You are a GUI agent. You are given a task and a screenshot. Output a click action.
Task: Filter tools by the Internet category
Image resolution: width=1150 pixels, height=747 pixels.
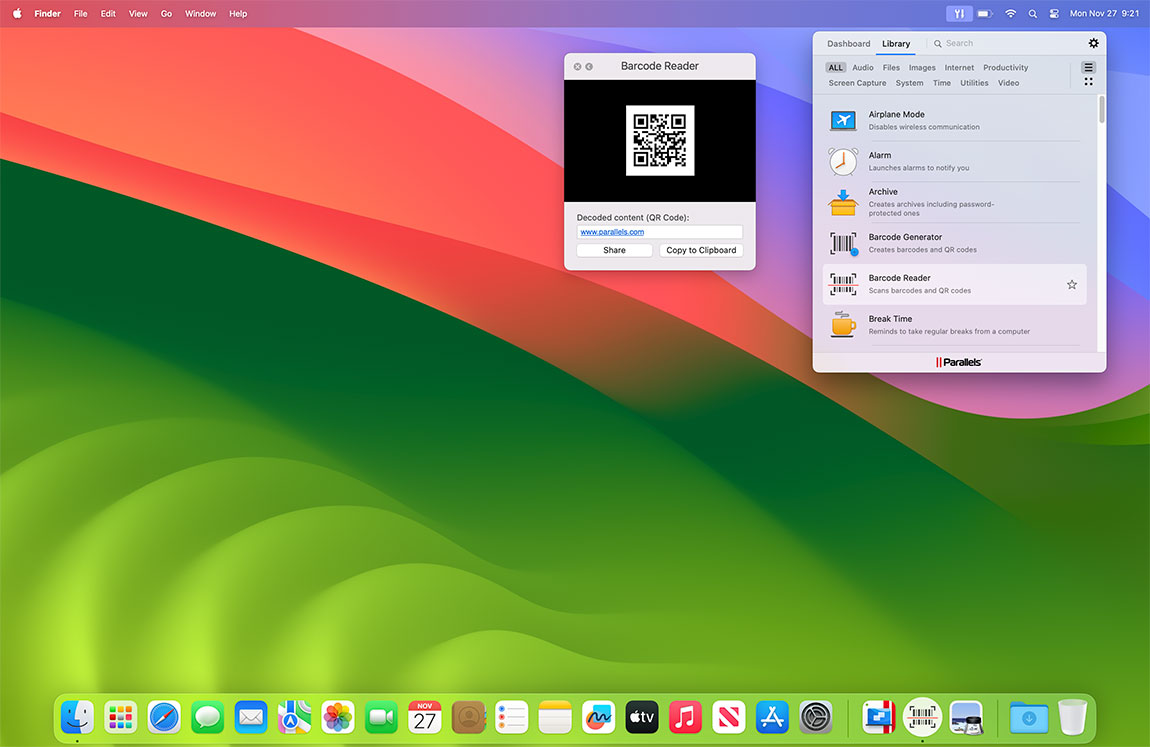(959, 67)
